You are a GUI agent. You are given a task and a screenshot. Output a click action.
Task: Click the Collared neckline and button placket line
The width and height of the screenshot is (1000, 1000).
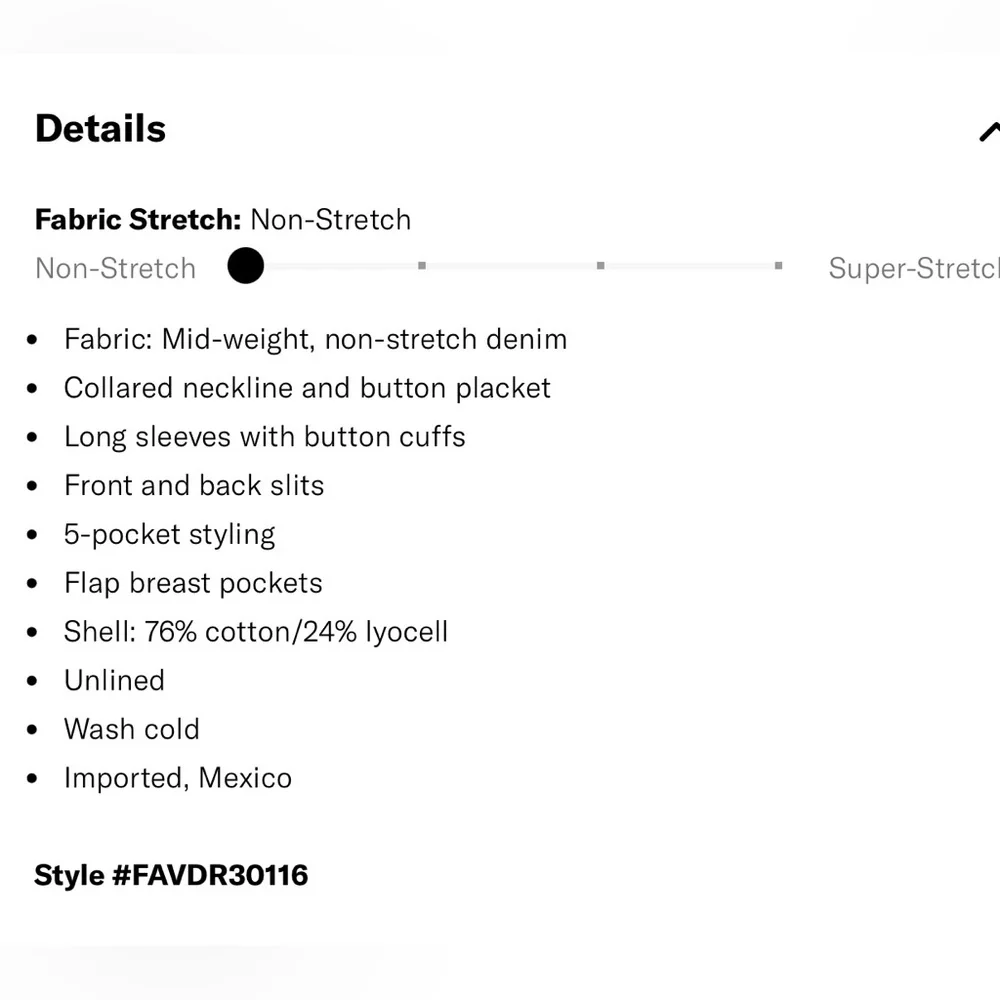pos(307,388)
